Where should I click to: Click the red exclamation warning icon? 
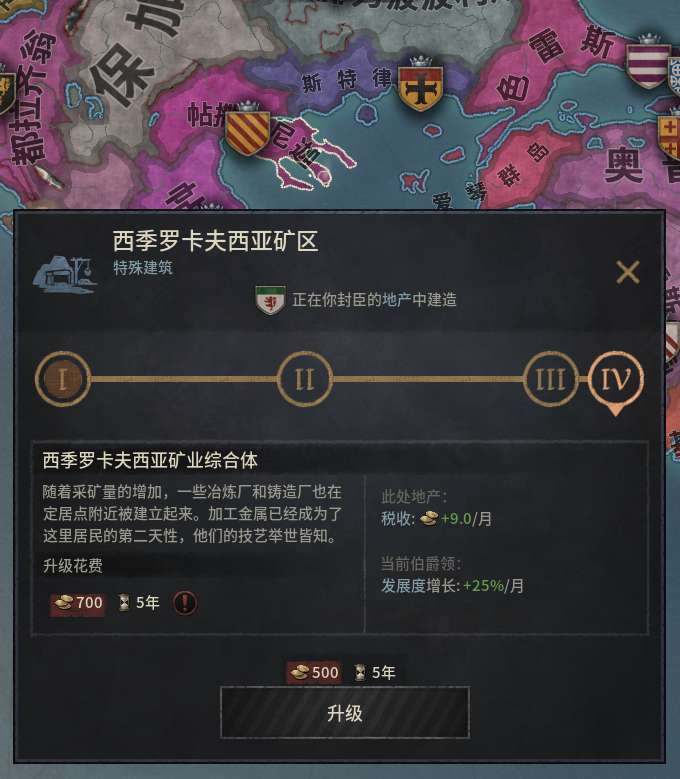tap(185, 603)
